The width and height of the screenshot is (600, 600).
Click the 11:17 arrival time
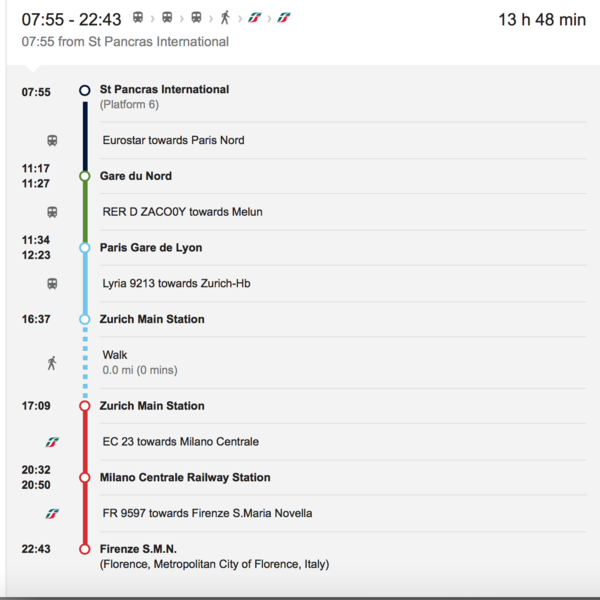(36, 168)
